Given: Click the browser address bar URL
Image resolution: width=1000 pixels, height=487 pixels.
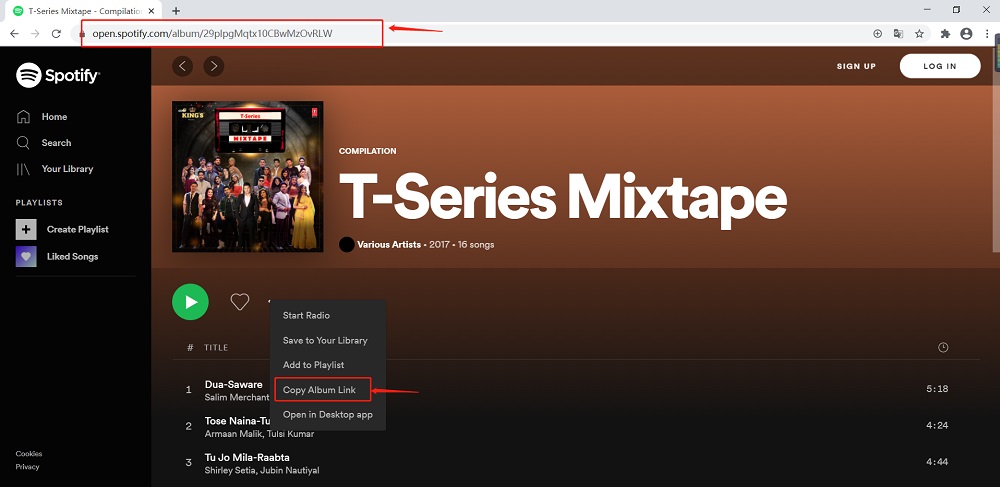Looking at the screenshot, I should tap(212, 34).
